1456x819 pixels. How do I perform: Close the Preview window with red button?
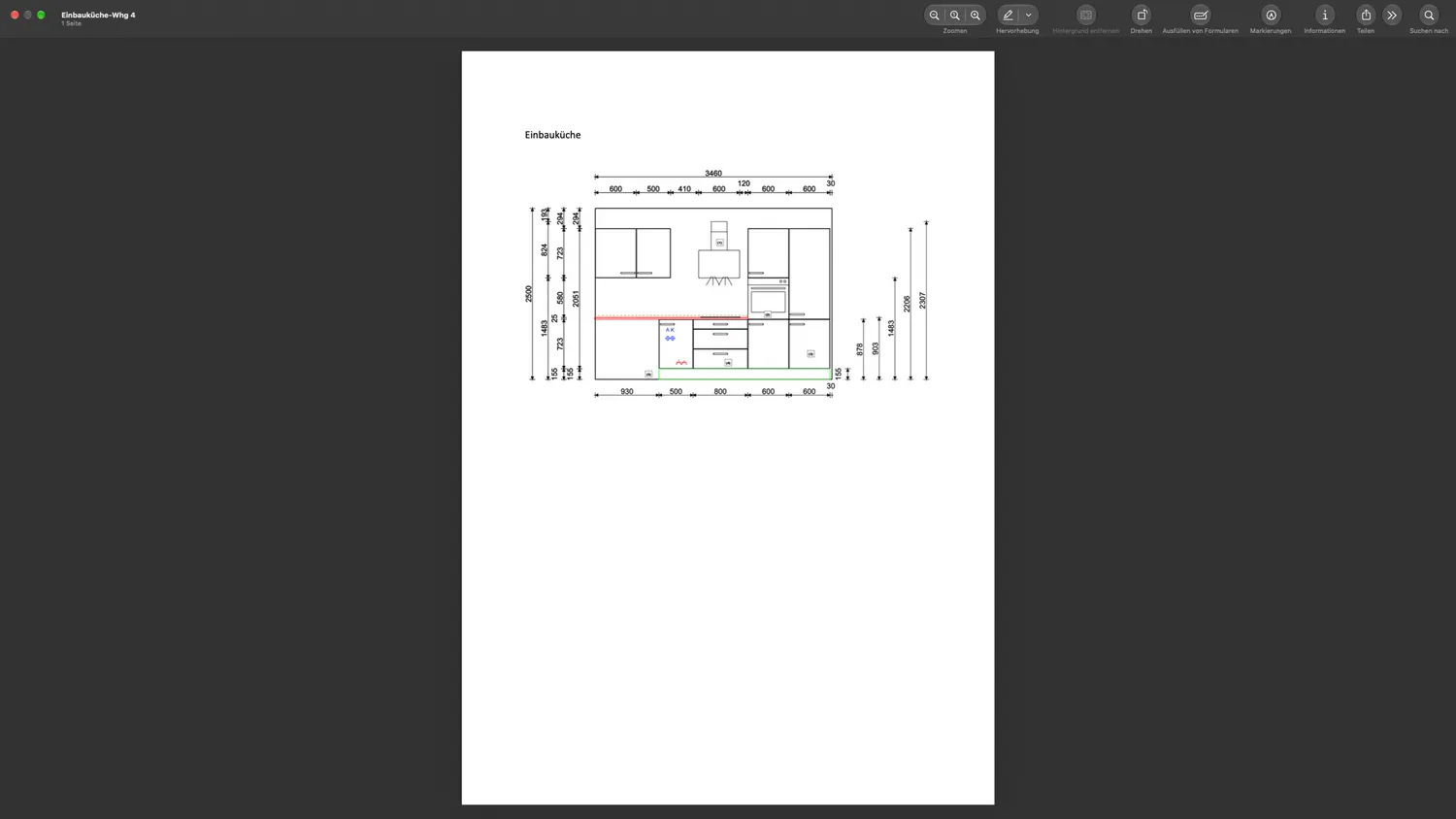(15, 15)
